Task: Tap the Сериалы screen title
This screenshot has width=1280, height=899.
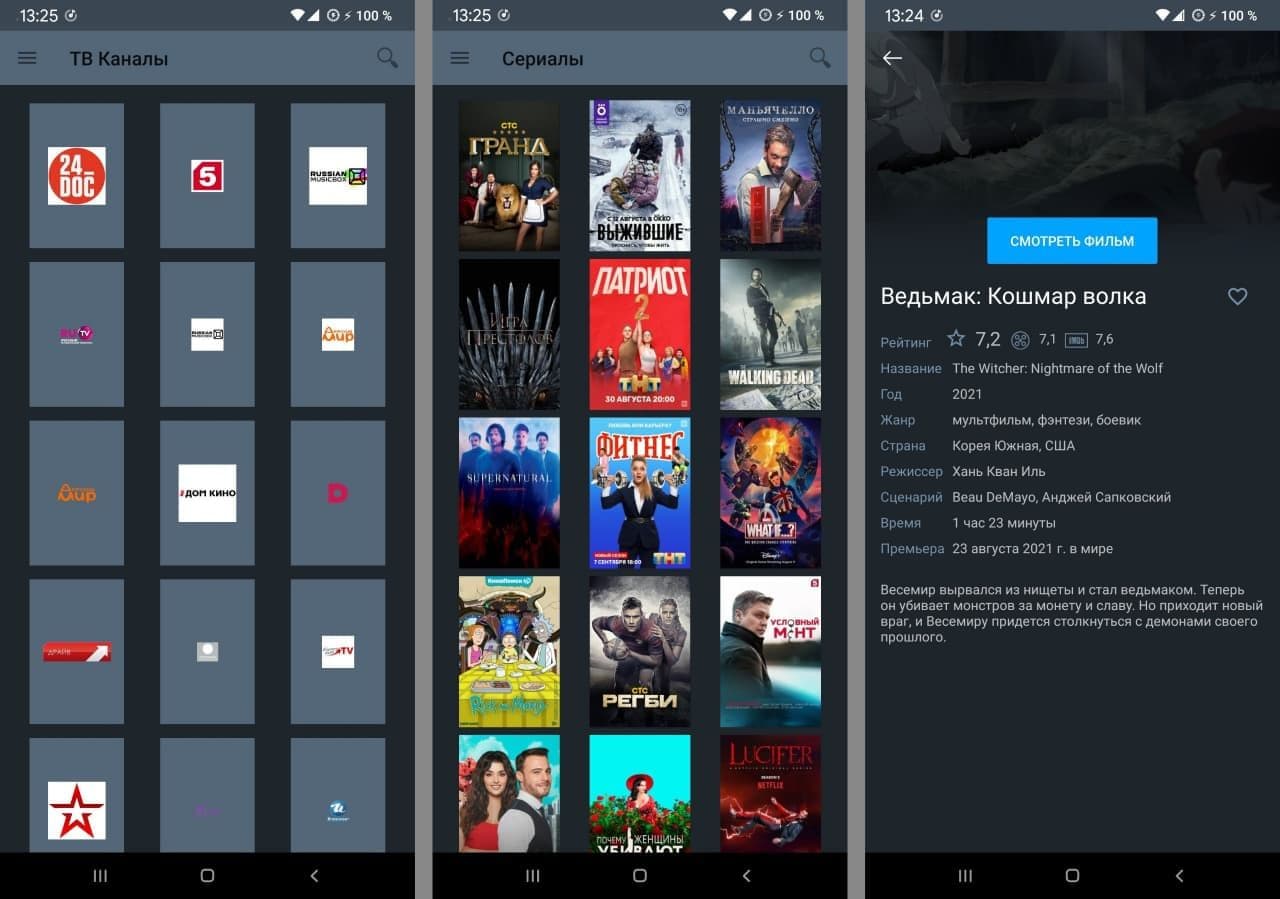Action: point(542,59)
